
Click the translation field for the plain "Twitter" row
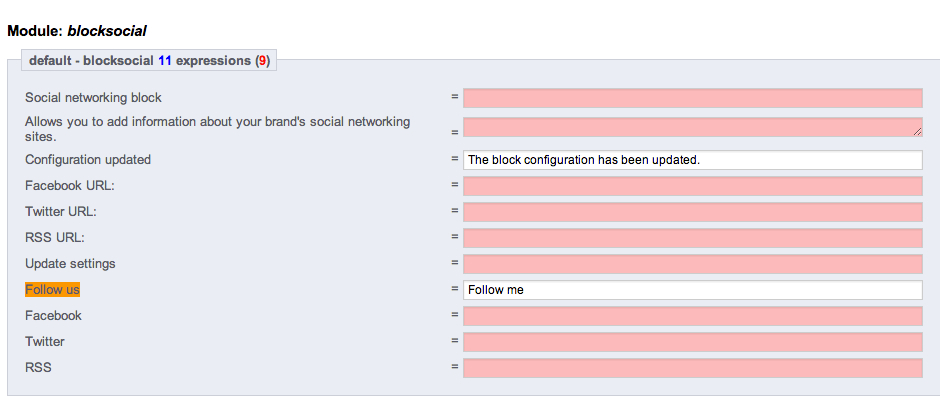[x=692, y=342]
